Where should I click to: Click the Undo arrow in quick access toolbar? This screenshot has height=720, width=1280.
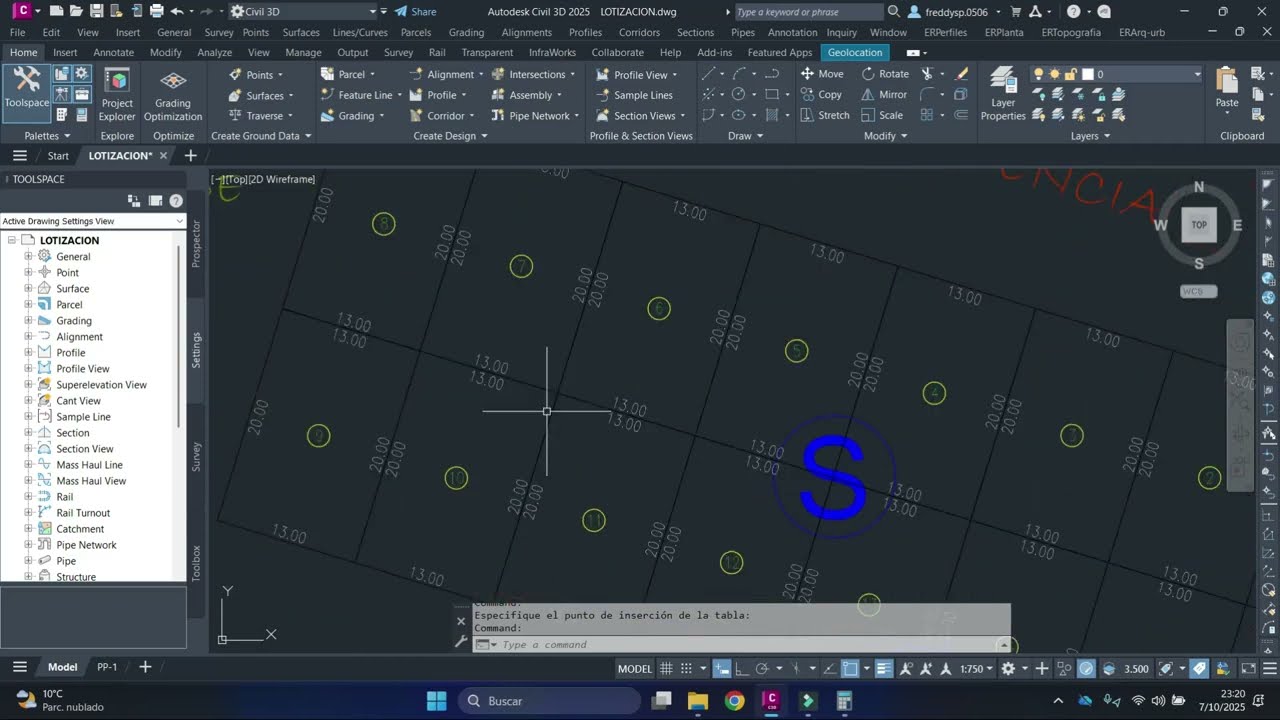177,11
